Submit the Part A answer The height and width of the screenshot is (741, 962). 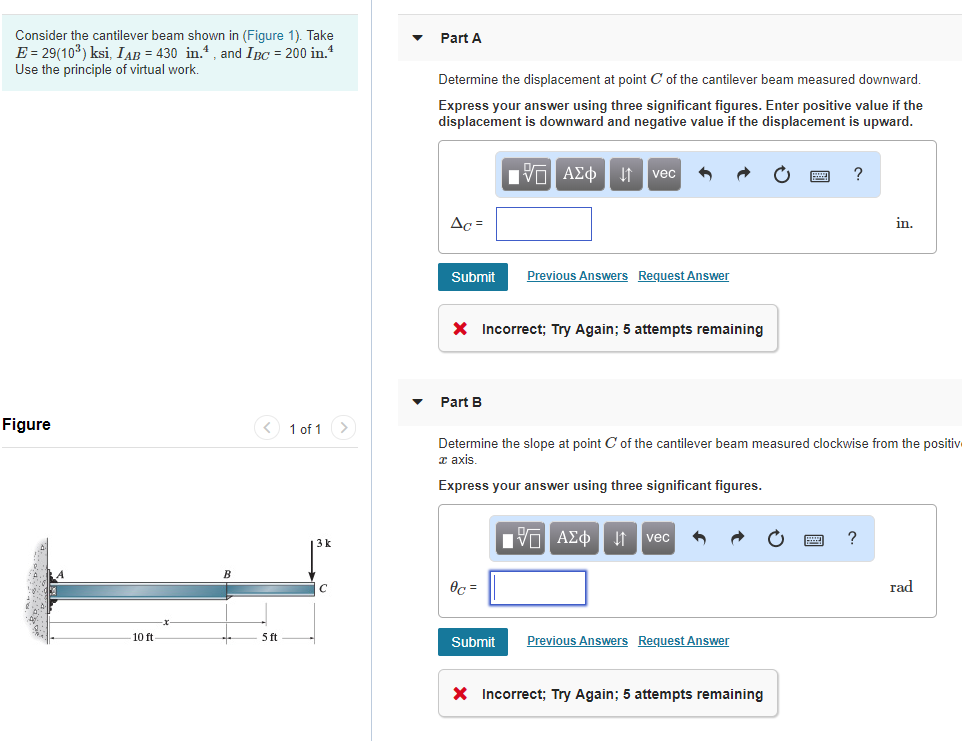point(472,277)
